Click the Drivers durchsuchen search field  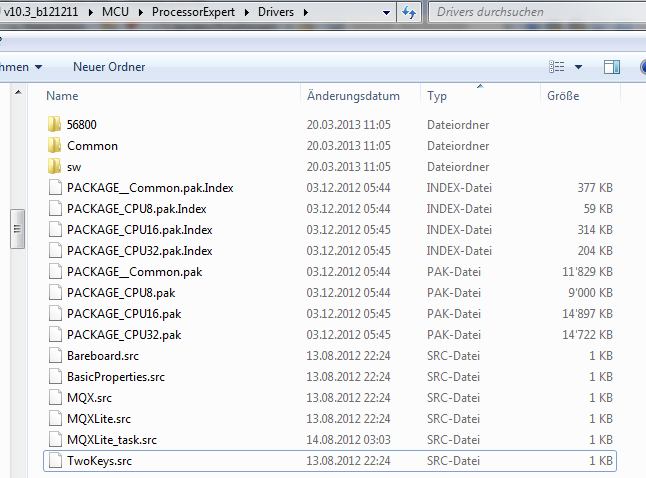537,12
